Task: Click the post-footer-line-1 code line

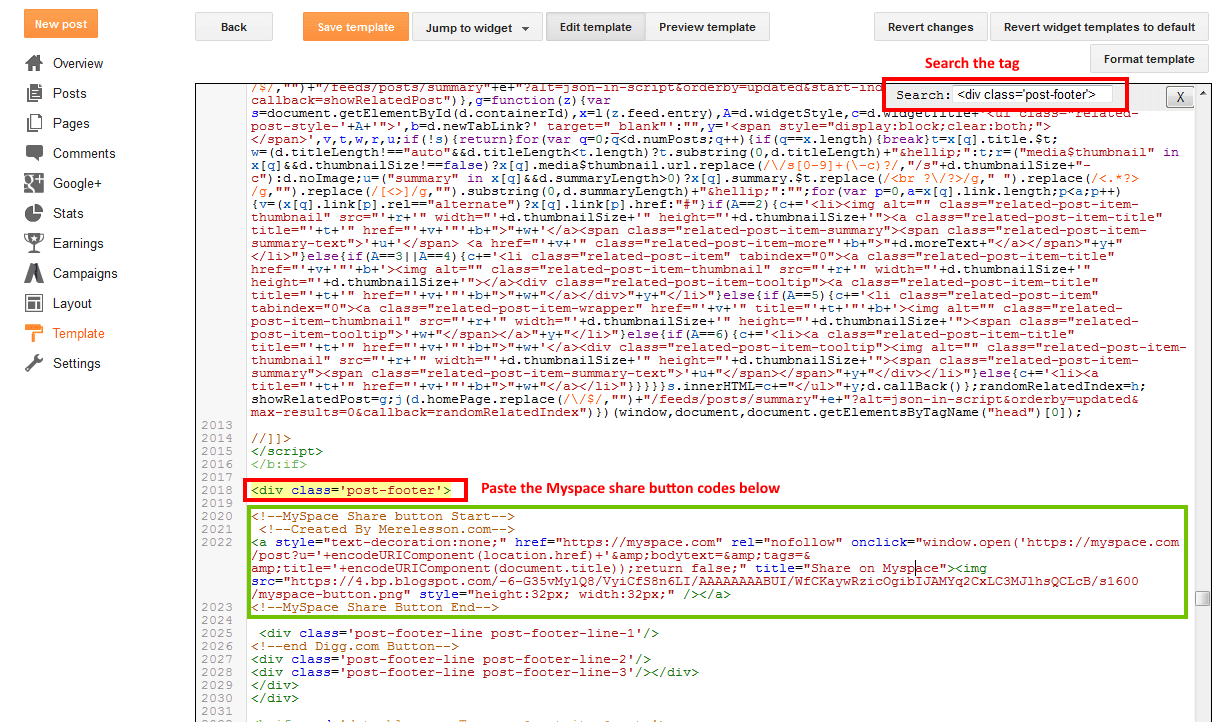Action: click(459, 633)
